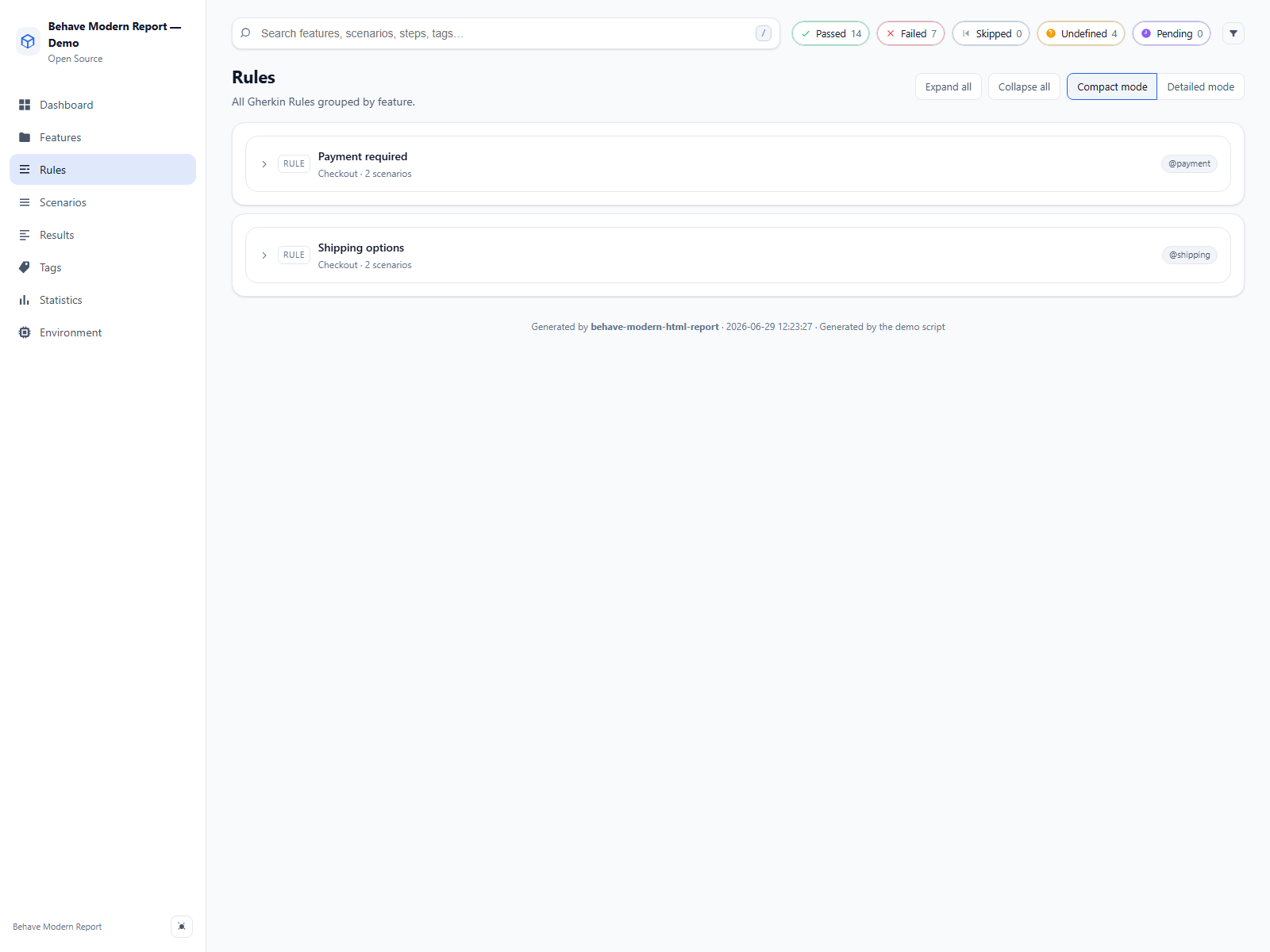Open the Scenarios page
The width and height of the screenshot is (1270, 952).
click(x=102, y=202)
